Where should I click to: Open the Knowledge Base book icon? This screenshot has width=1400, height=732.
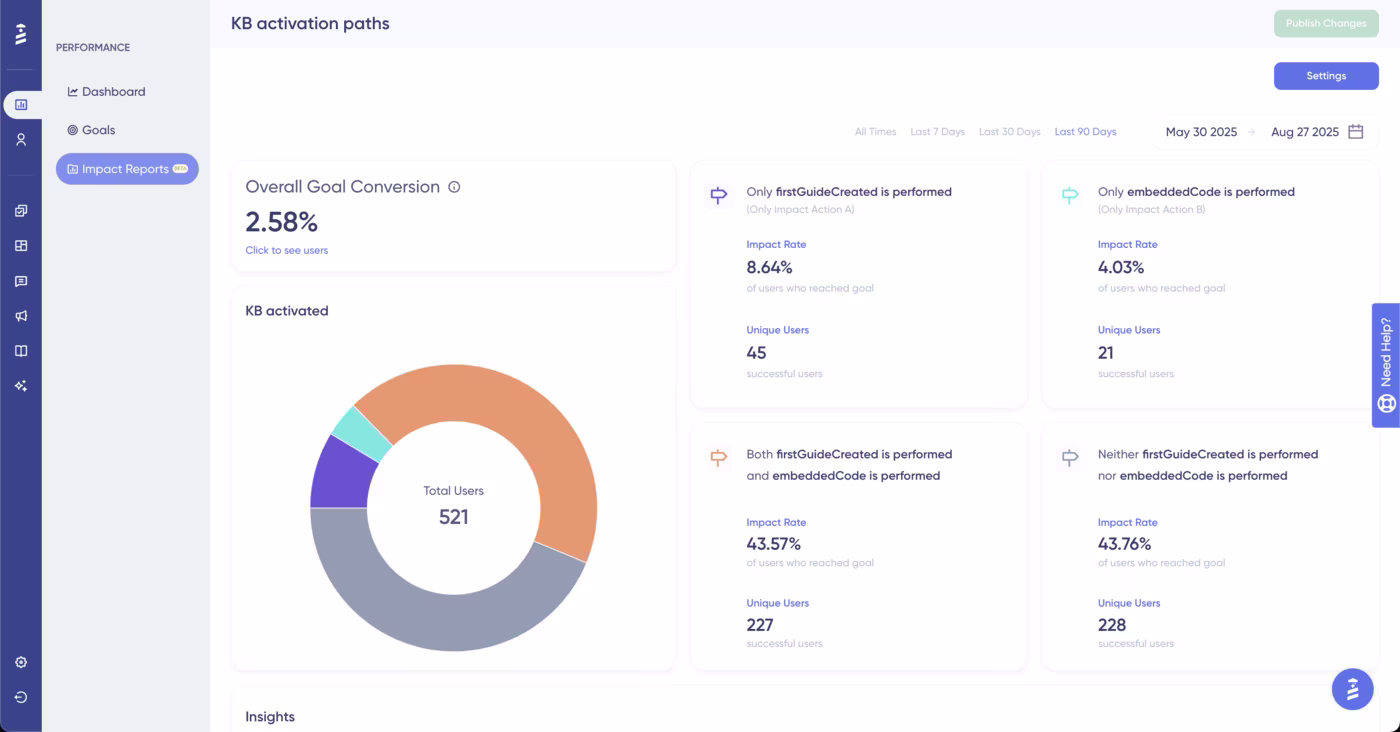click(x=21, y=351)
